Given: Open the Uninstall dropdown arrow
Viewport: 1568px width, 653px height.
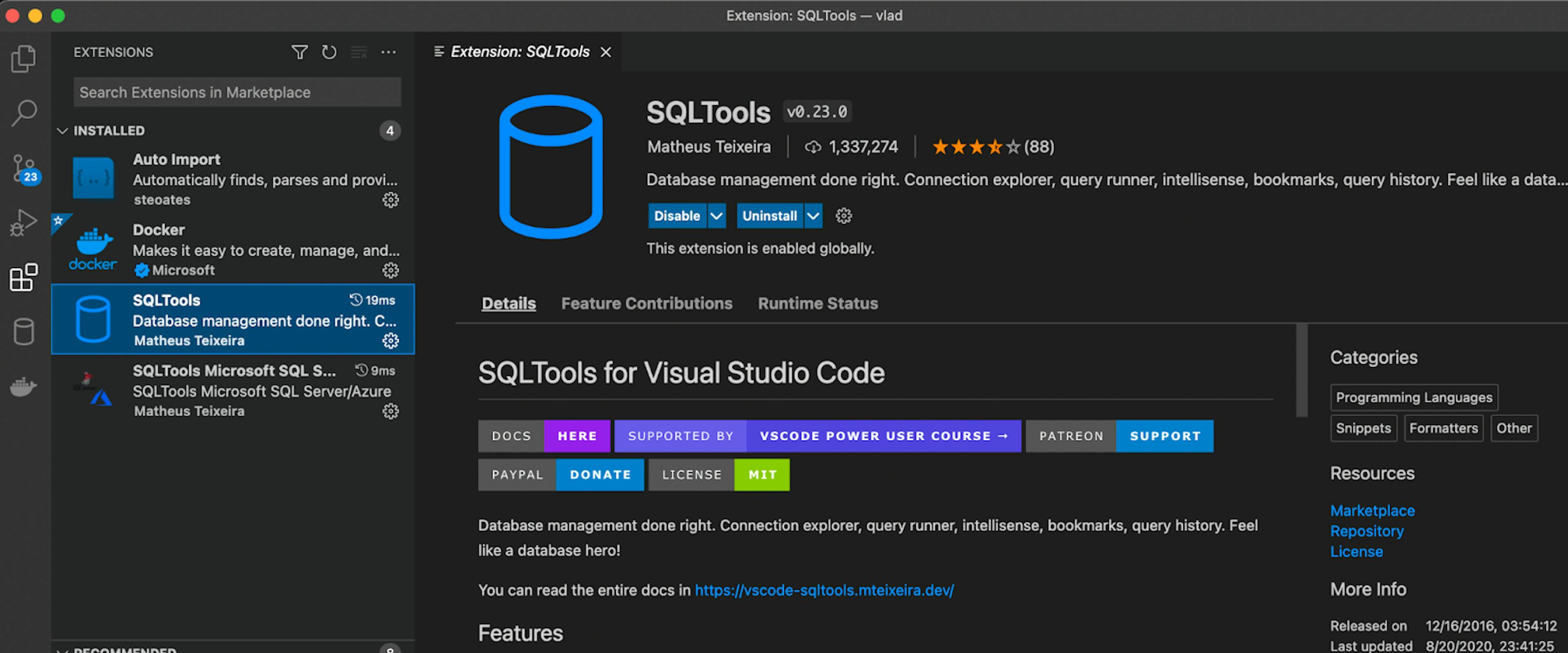Looking at the screenshot, I should pos(813,216).
